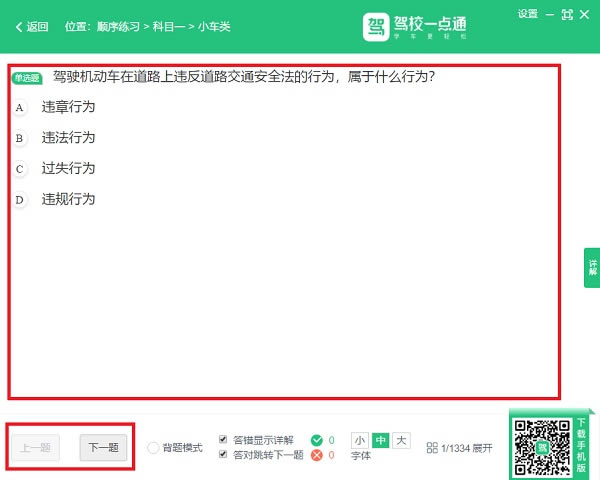Screen dimensions: 600x480
Task: Toggle 答错显示详解 checkbox
Action: (x=223, y=440)
